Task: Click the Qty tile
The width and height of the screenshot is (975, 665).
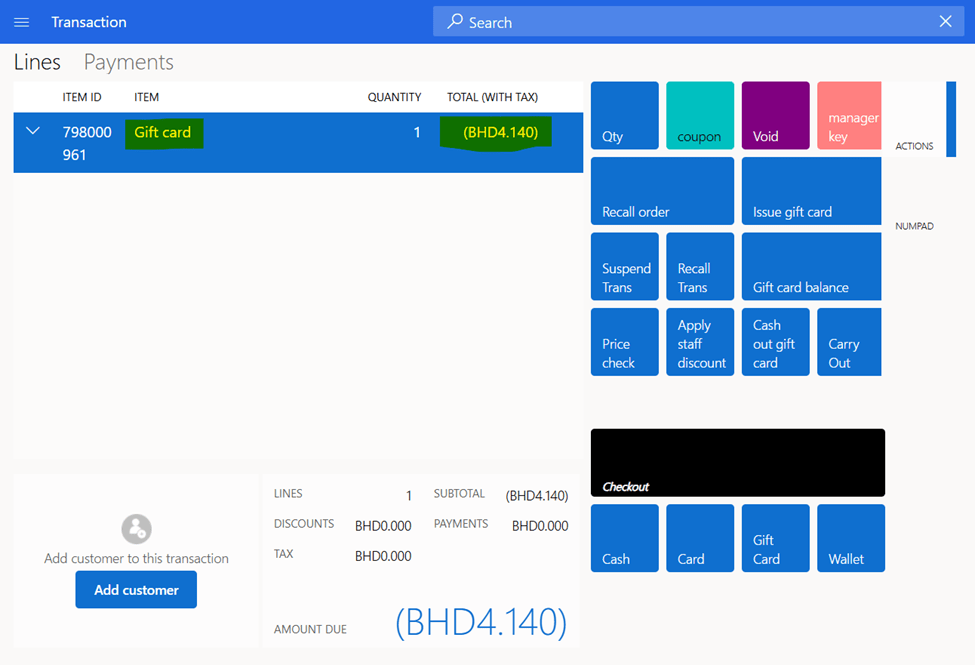Action: (x=625, y=116)
